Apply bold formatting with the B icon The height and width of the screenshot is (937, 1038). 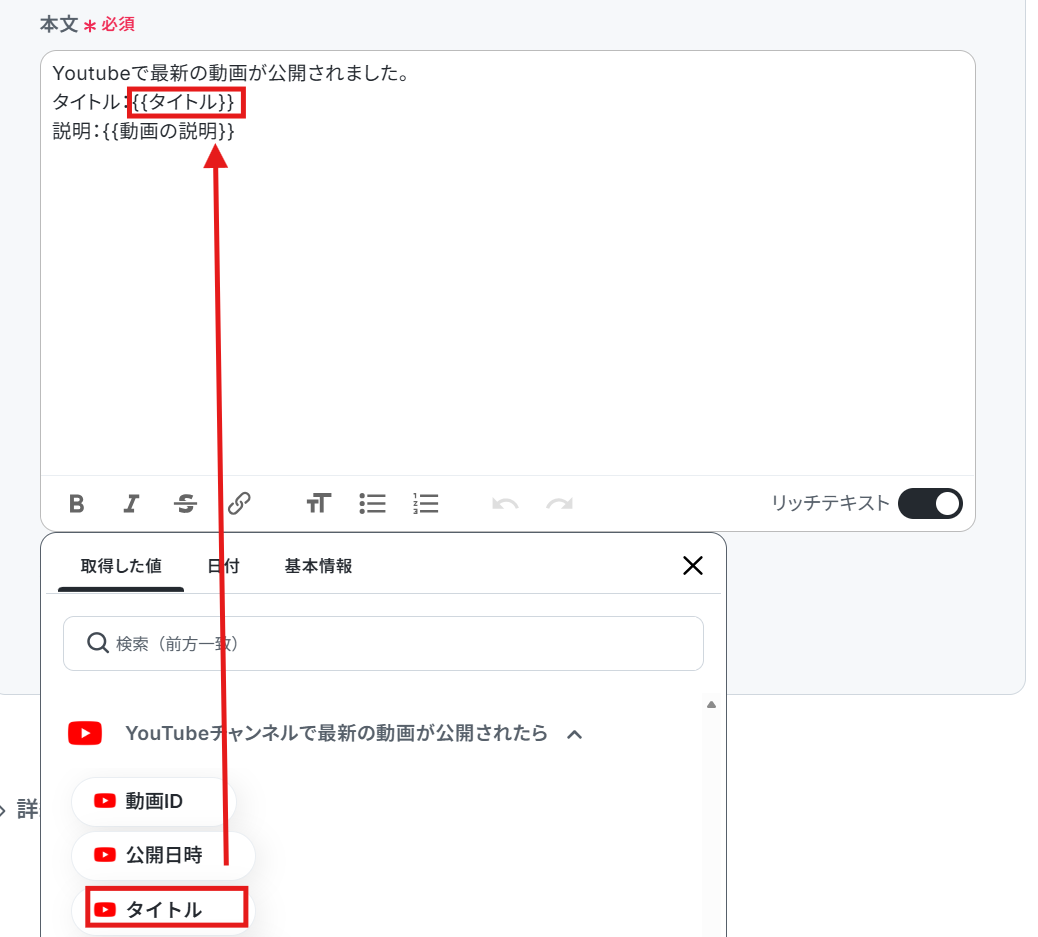(x=77, y=504)
